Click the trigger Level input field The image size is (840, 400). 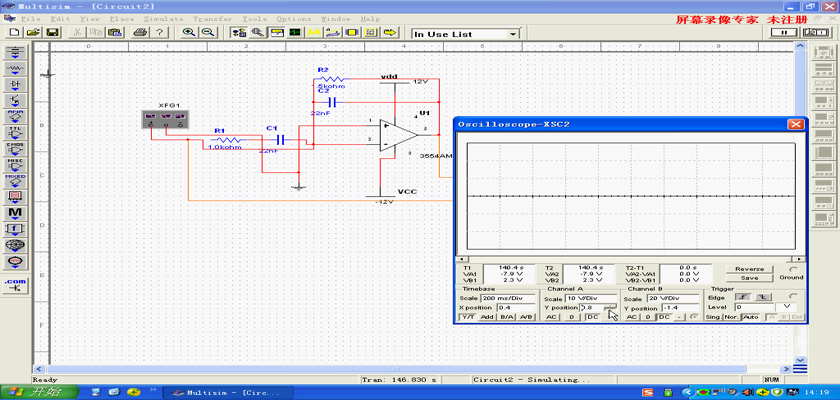(x=754, y=307)
